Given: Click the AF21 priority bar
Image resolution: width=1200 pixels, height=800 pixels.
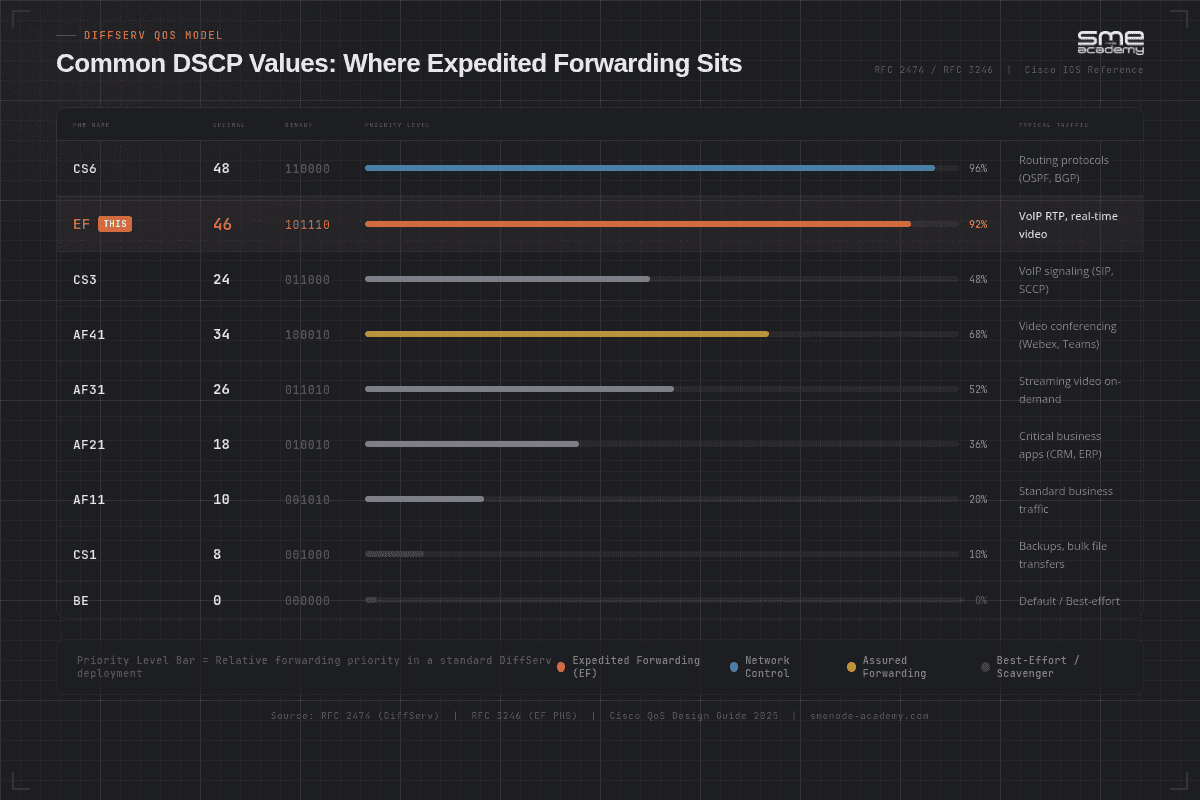Looking at the screenshot, I should point(472,444).
